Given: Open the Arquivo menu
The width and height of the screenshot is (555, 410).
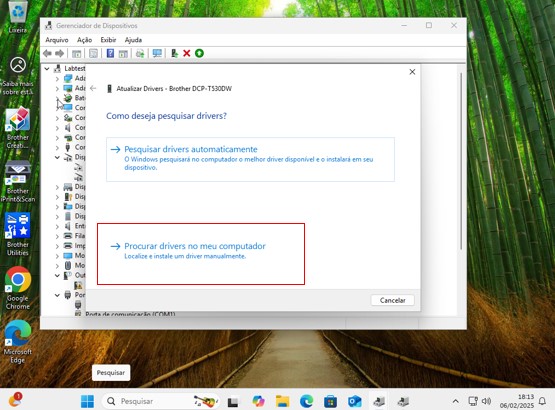Looking at the screenshot, I should coord(57,40).
